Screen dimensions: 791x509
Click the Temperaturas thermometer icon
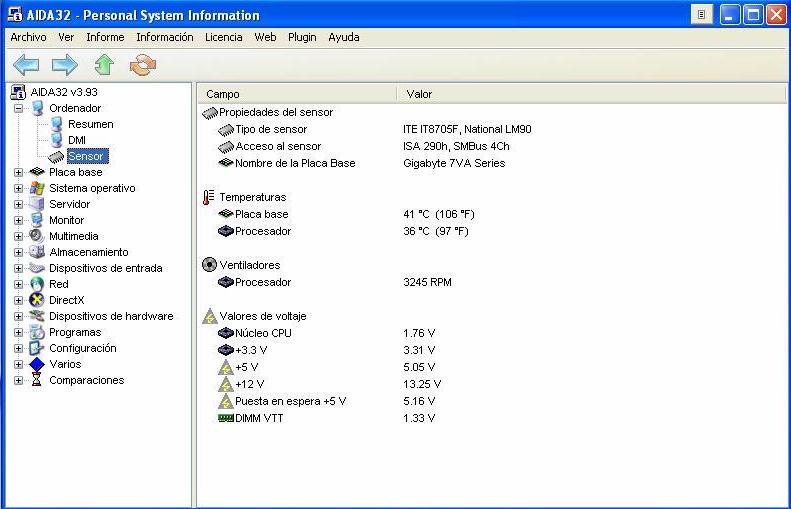pos(208,197)
